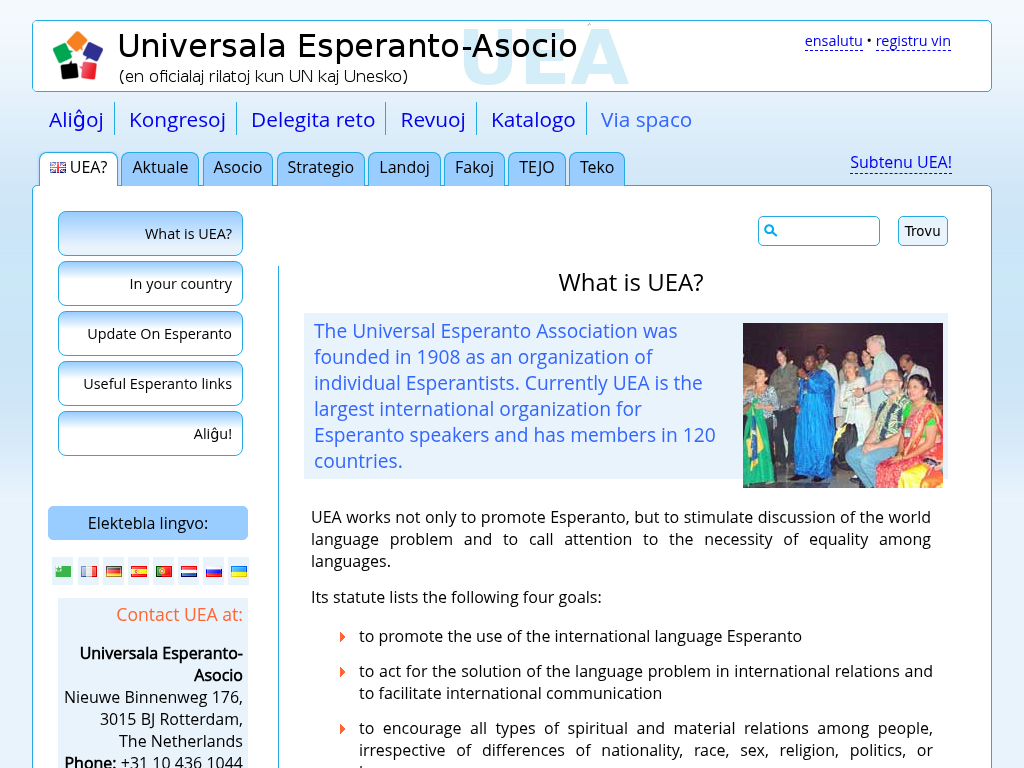Open the TEJO tab
1024x768 pixels.
coord(536,168)
